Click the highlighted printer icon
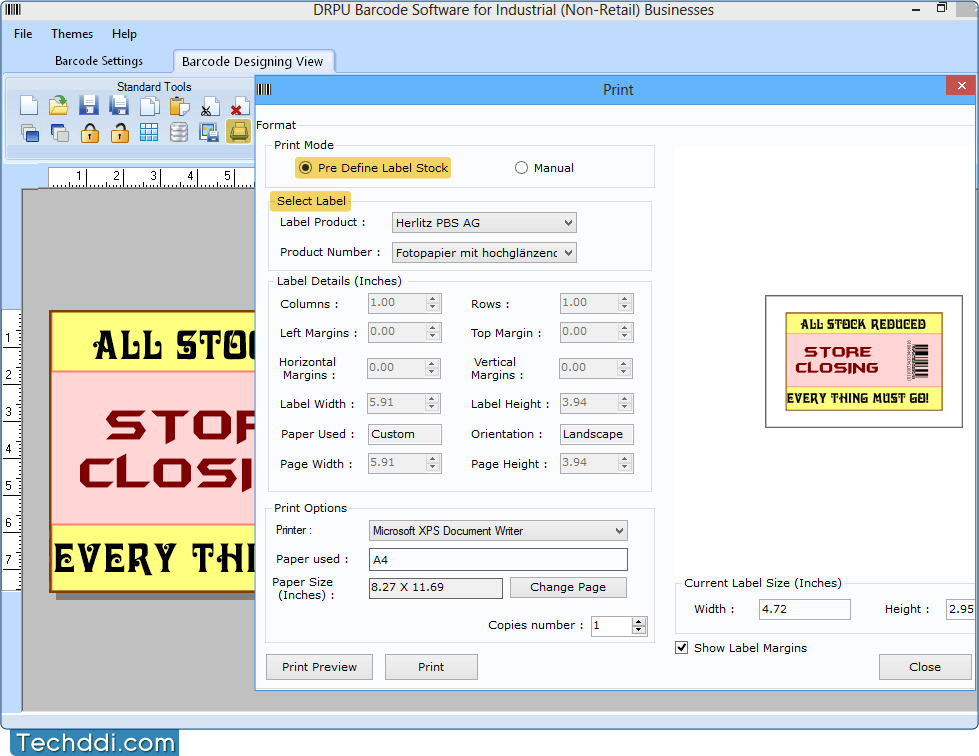The image size is (979, 756). click(239, 132)
